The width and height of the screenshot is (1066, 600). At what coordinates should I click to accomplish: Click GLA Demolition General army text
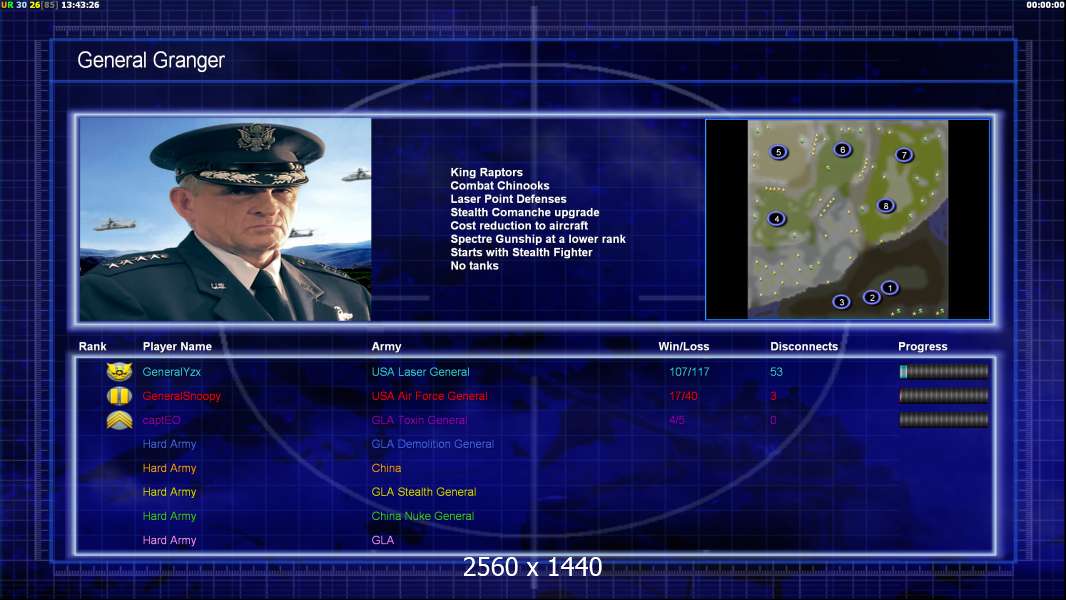click(x=432, y=444)
